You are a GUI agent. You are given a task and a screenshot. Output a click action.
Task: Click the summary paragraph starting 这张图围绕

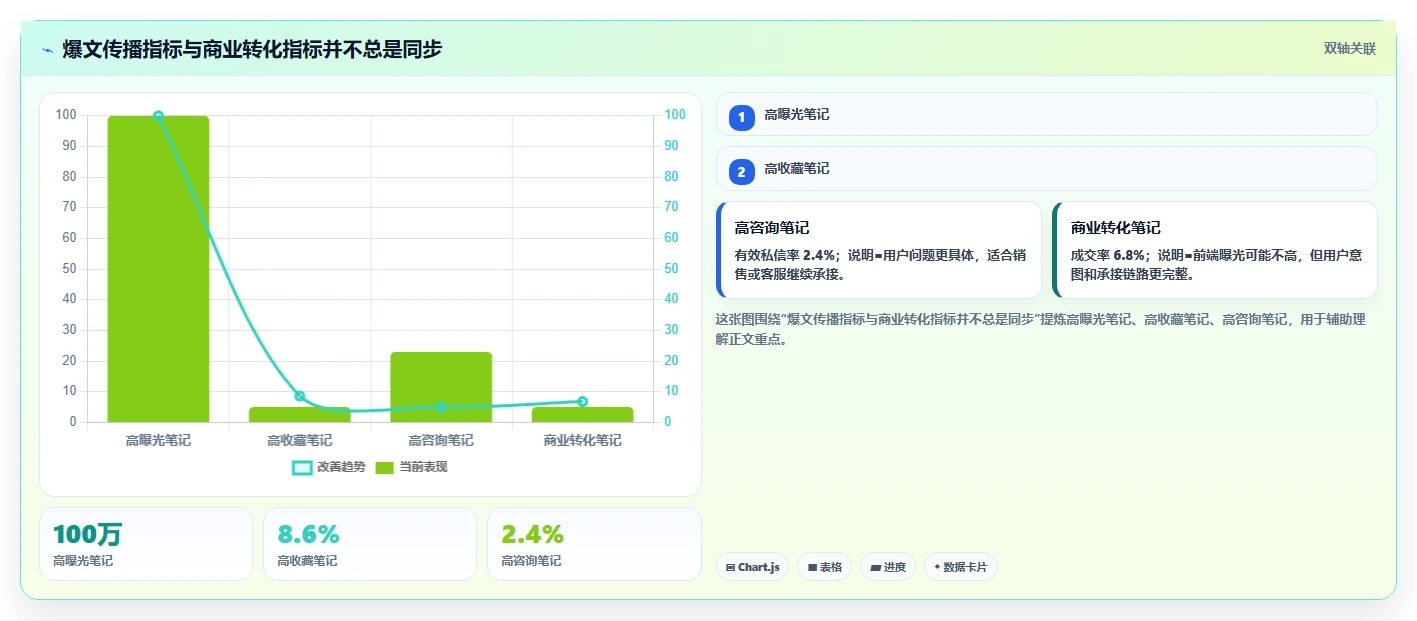click(x=1040, y=329)
